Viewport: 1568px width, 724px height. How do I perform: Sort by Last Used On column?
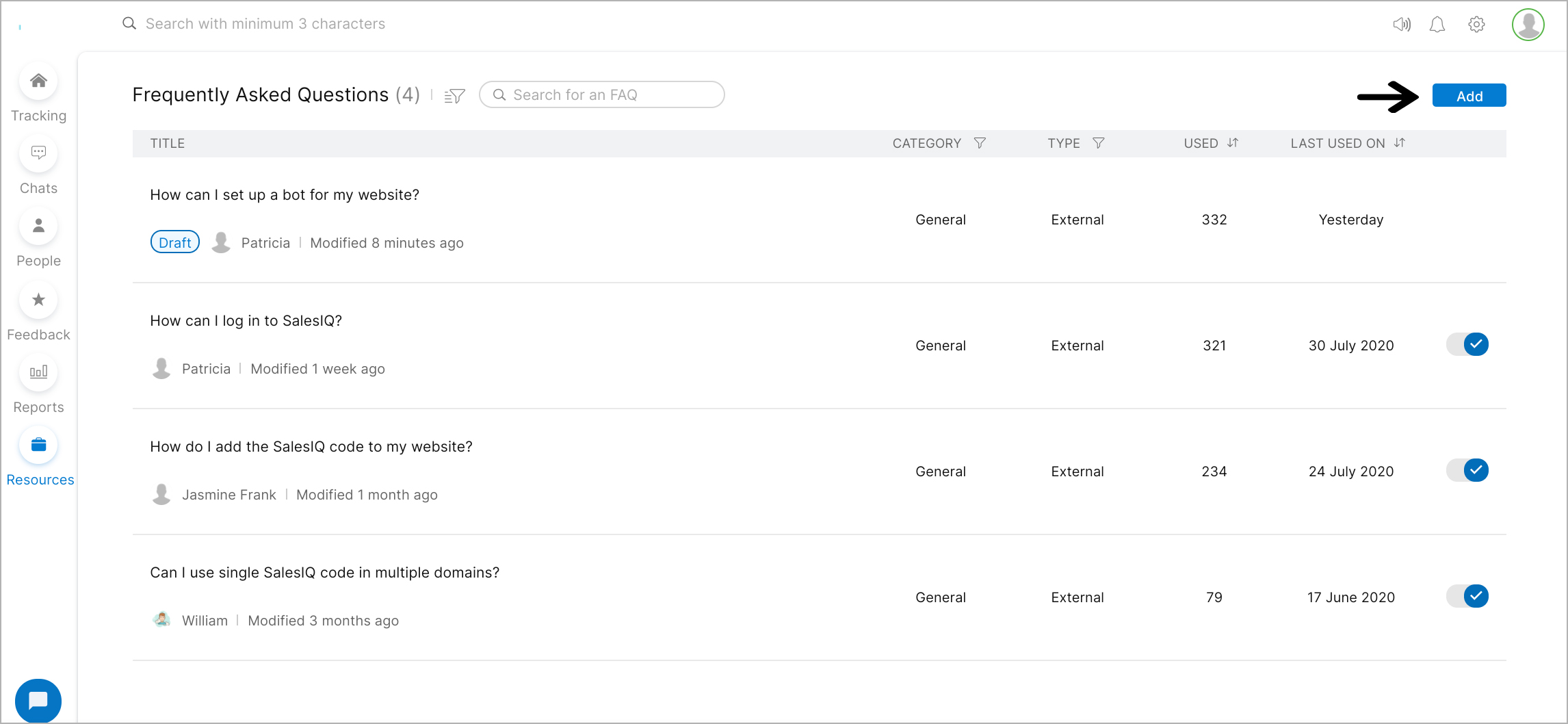[1400, 143]
